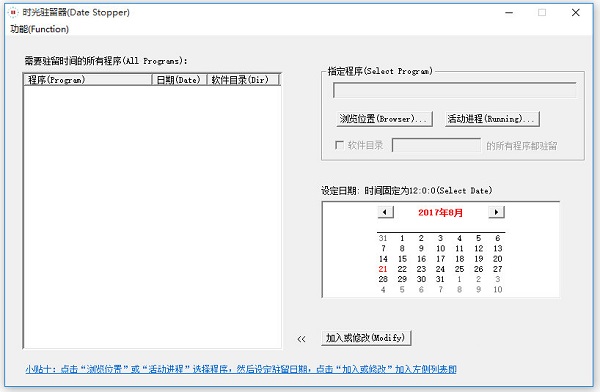Select August 14 in the calendar

[383, 259]
